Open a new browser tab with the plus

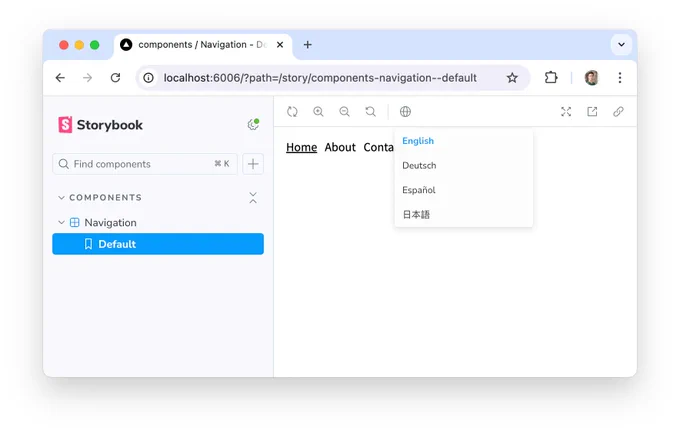[307, 45]
